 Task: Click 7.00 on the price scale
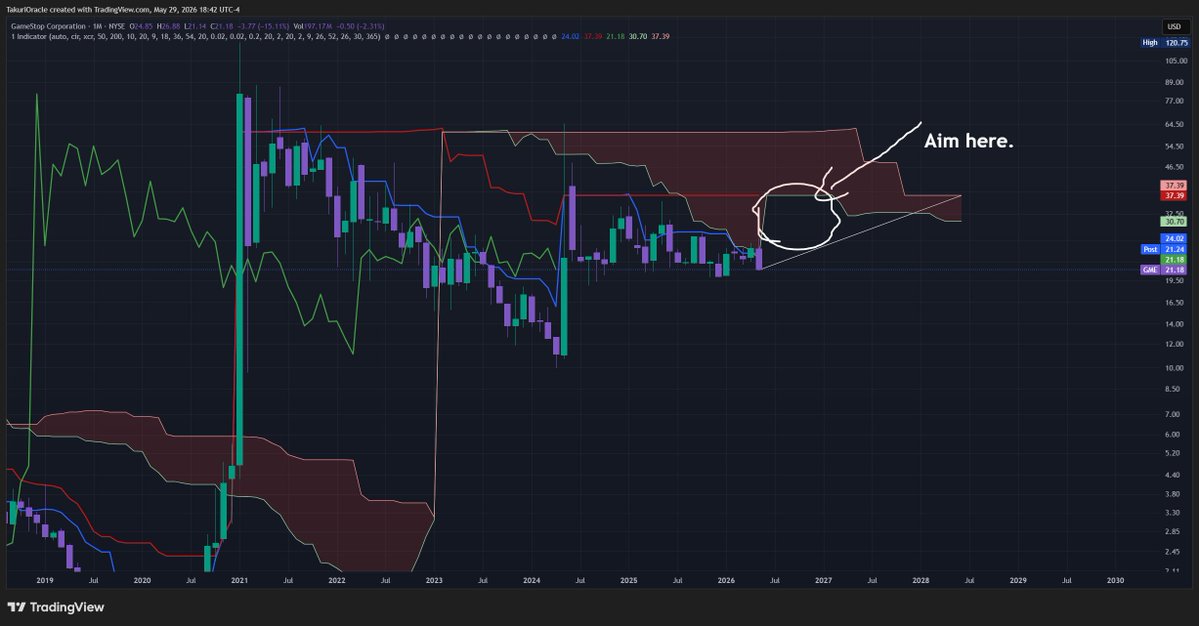coord(1173,414)
